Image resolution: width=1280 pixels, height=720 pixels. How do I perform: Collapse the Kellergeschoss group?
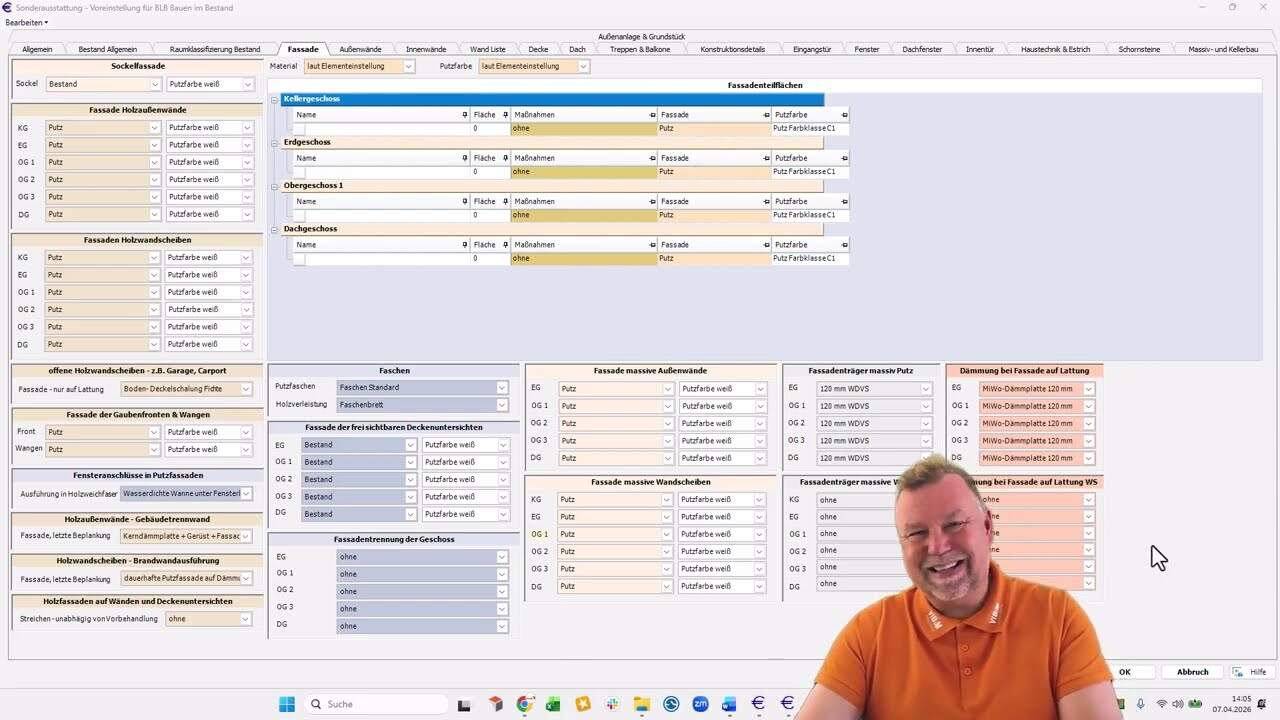pyautogui.click(x=275, y=100)
